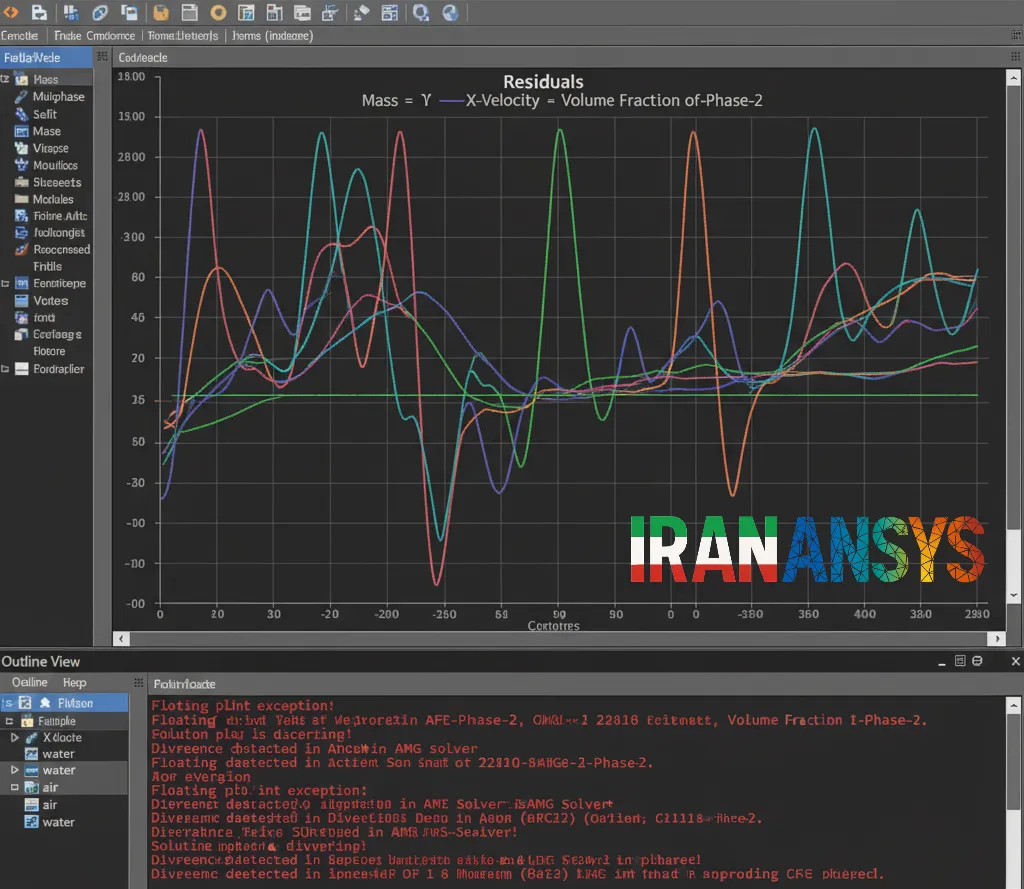Minimize the Outline View panel
The height and width of the screenshot is (889, 1024).
click(x=942, y=662)
